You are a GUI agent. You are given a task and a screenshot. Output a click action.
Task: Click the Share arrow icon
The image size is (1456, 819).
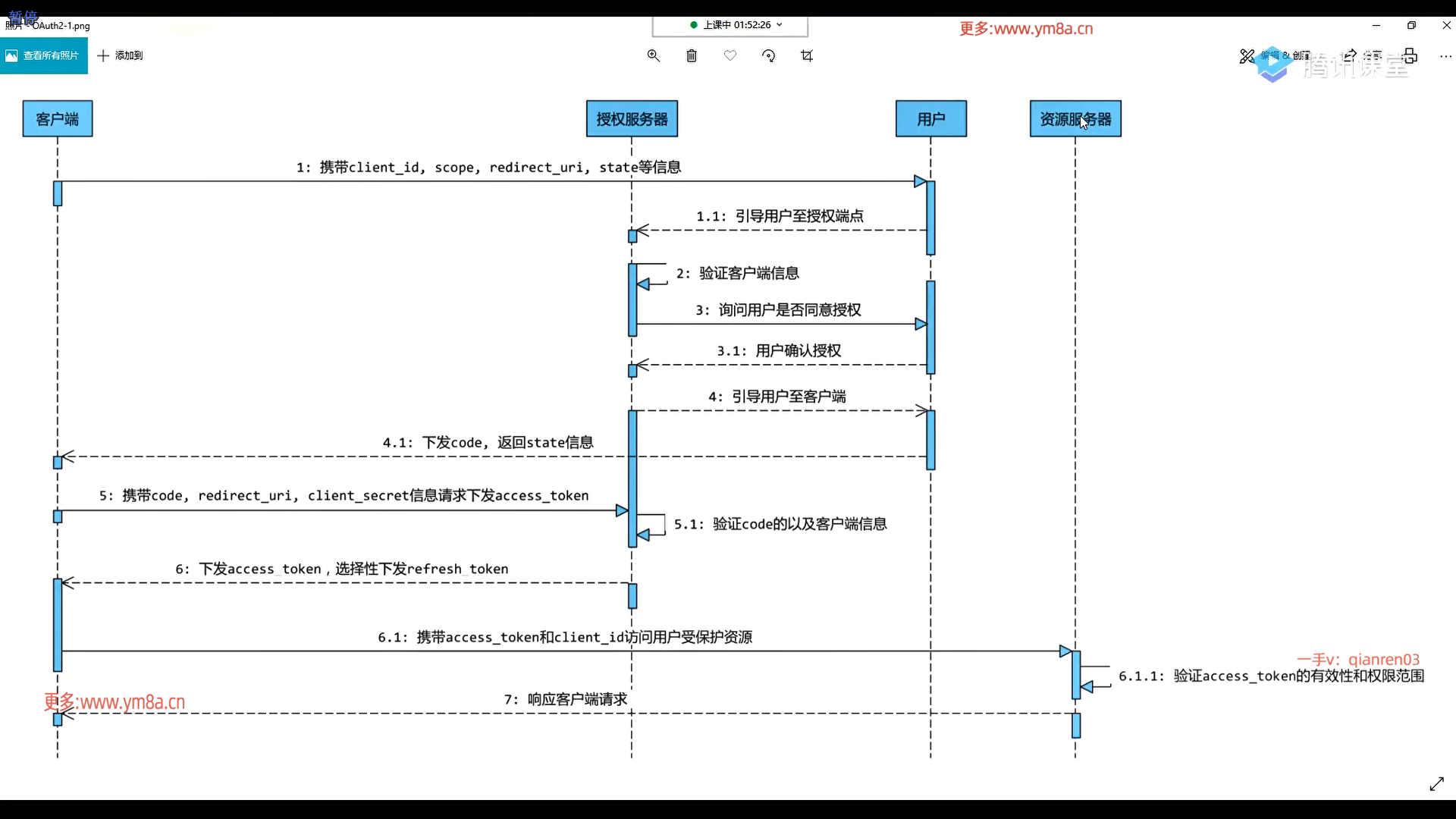coord(1350,55)
